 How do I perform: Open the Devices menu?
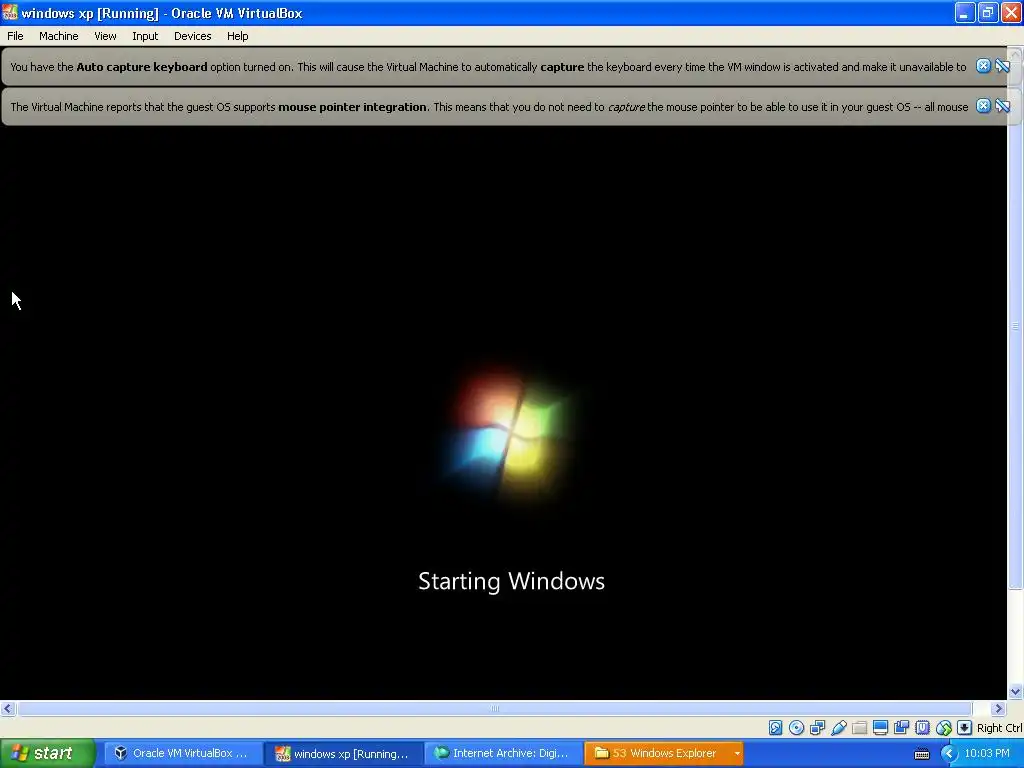192,36
